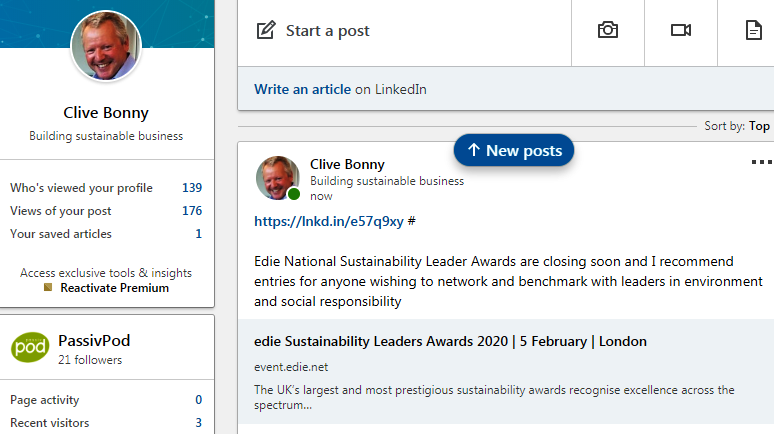Attach a document with the page icon
The height and width of the screenshot is (434, 774).
tap(753, 30)
